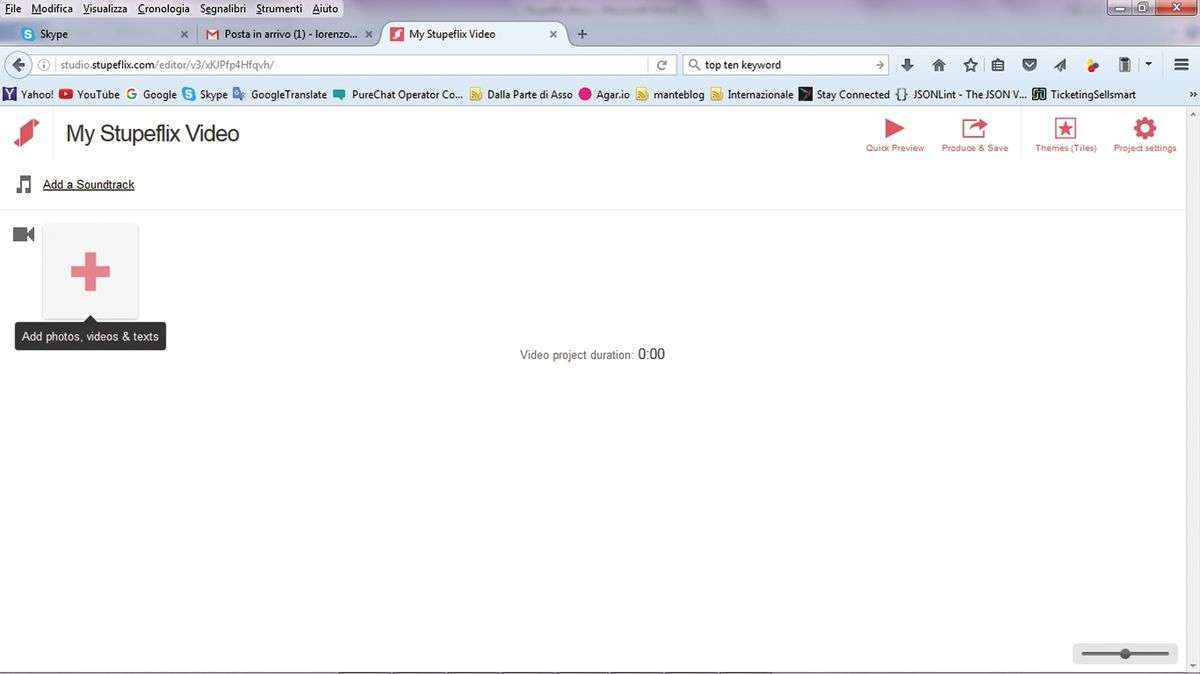Select the My Stupeflix Video tab
This screenshot has width=1200, height=674.
474,34
